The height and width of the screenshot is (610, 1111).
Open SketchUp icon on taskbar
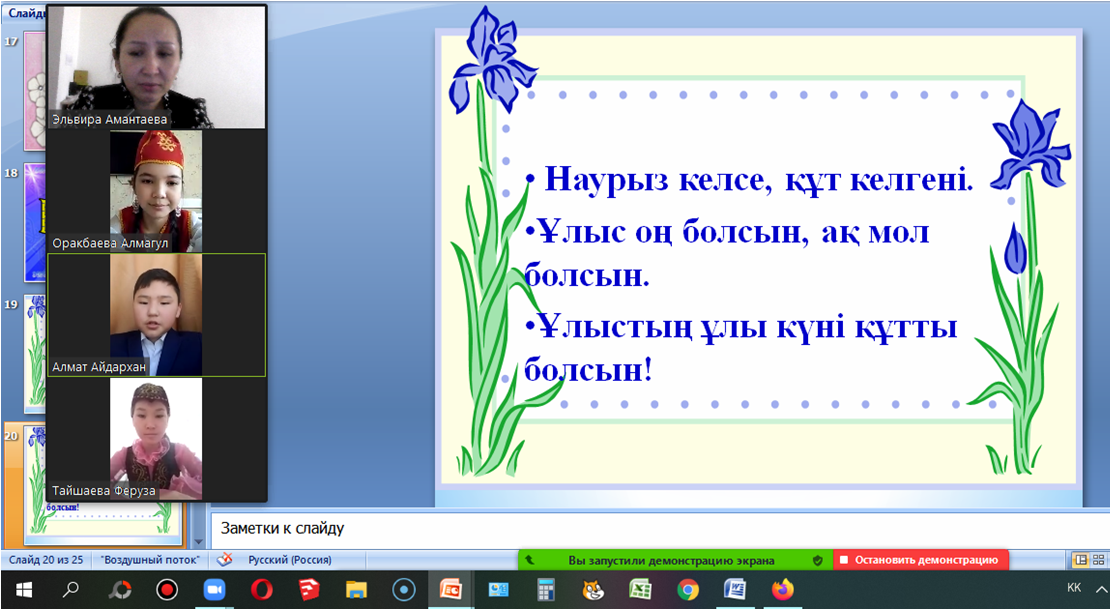point(309,590)
